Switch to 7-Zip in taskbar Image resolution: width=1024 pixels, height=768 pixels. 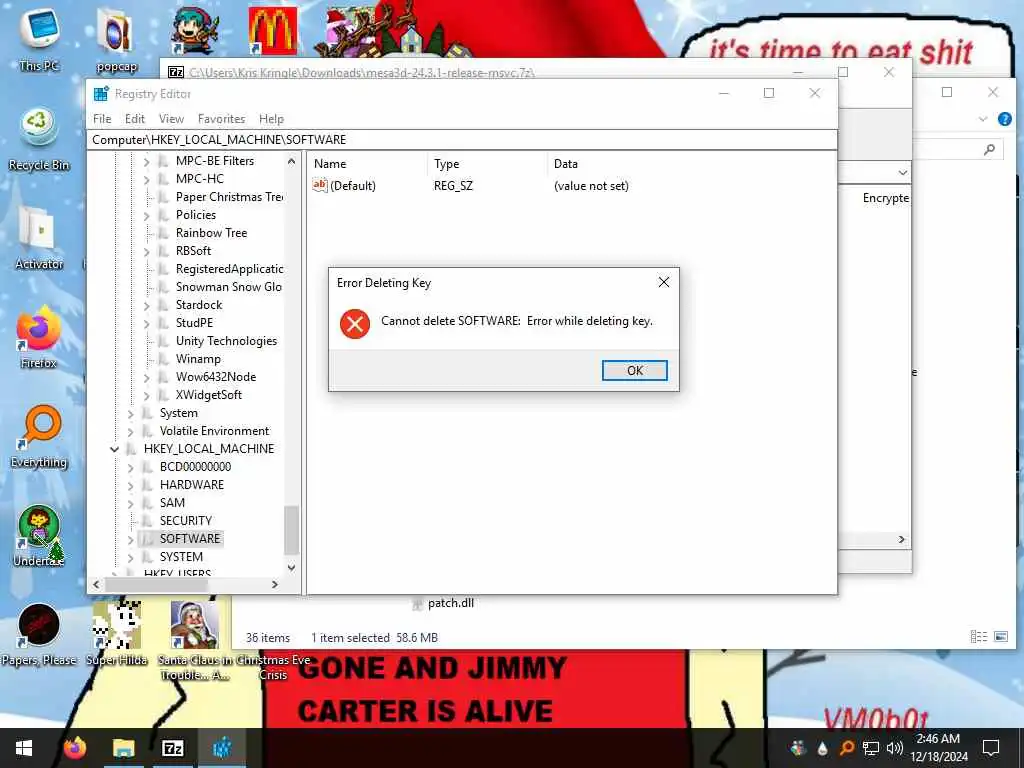(x=172, y=748)
